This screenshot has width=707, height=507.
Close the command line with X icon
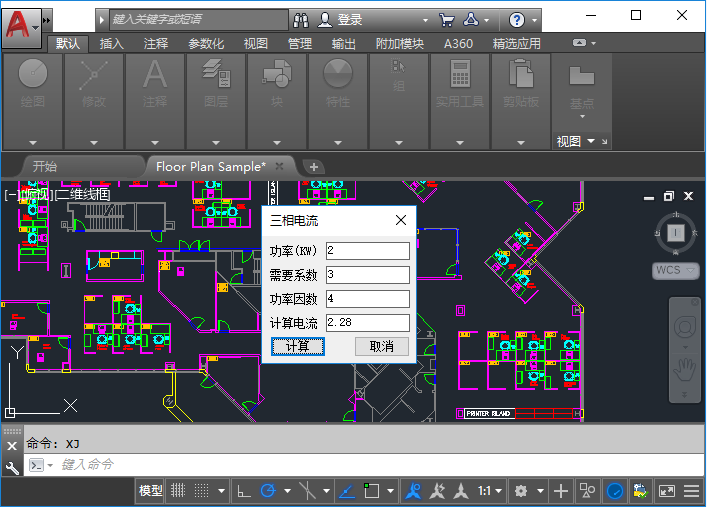coord(12,446)
